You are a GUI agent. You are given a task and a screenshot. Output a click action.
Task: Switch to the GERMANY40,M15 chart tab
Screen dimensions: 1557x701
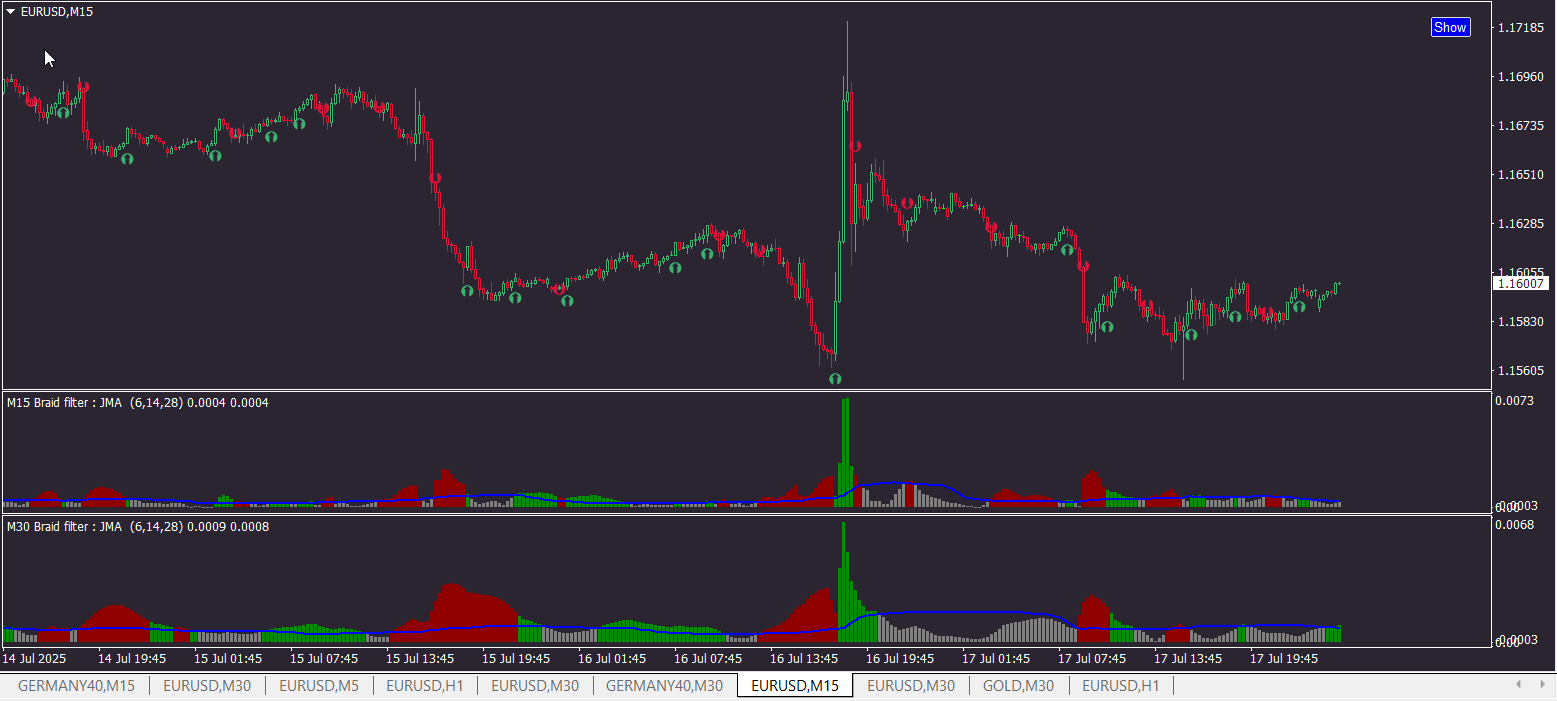77,685
